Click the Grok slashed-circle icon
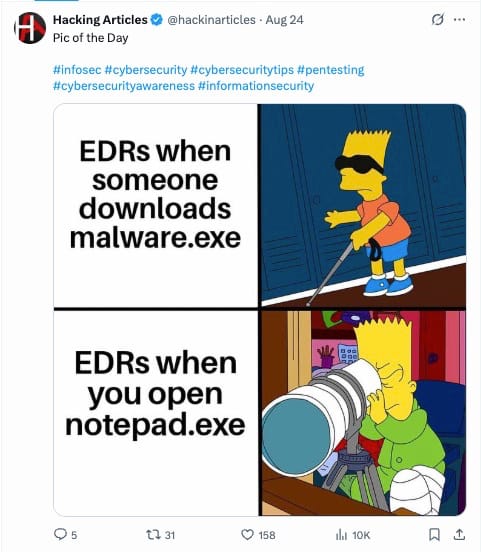481x552 pixels. click(438, 19)
